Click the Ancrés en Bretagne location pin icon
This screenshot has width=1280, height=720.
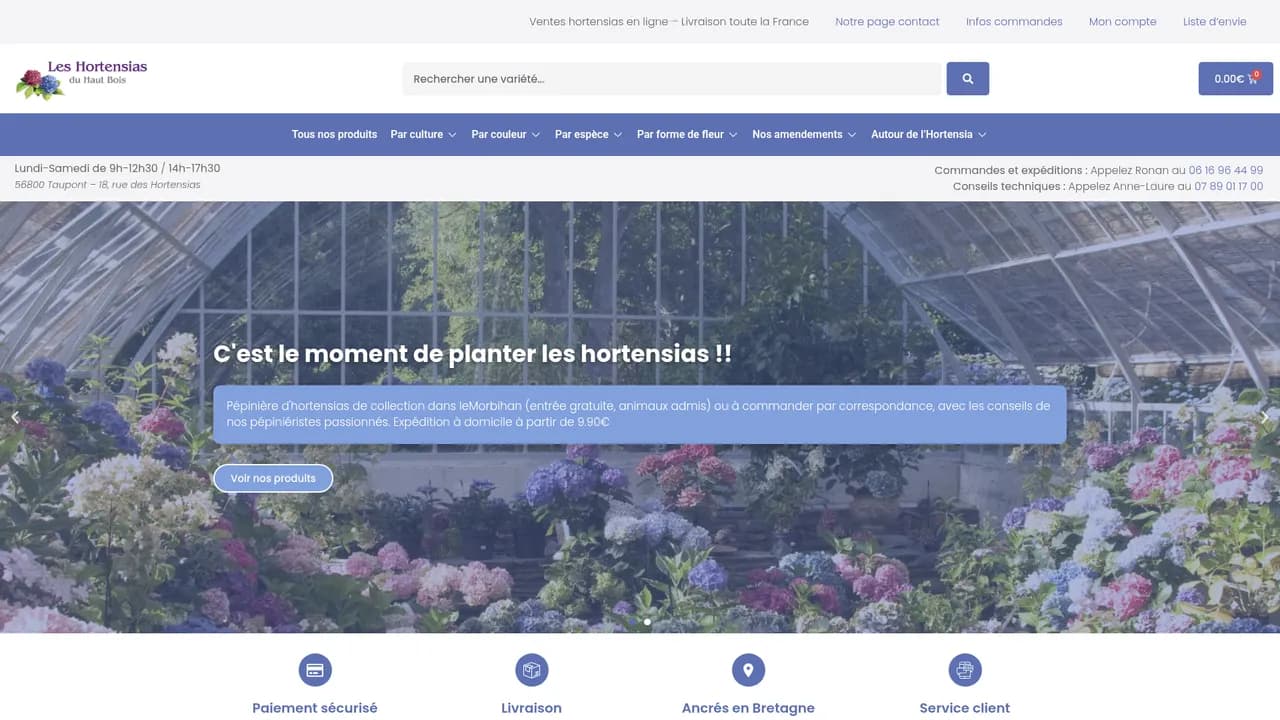748,670
